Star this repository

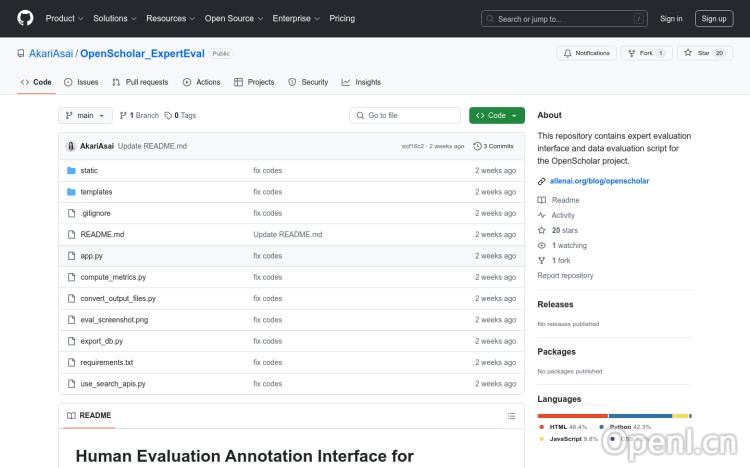(x=705, y=53)
